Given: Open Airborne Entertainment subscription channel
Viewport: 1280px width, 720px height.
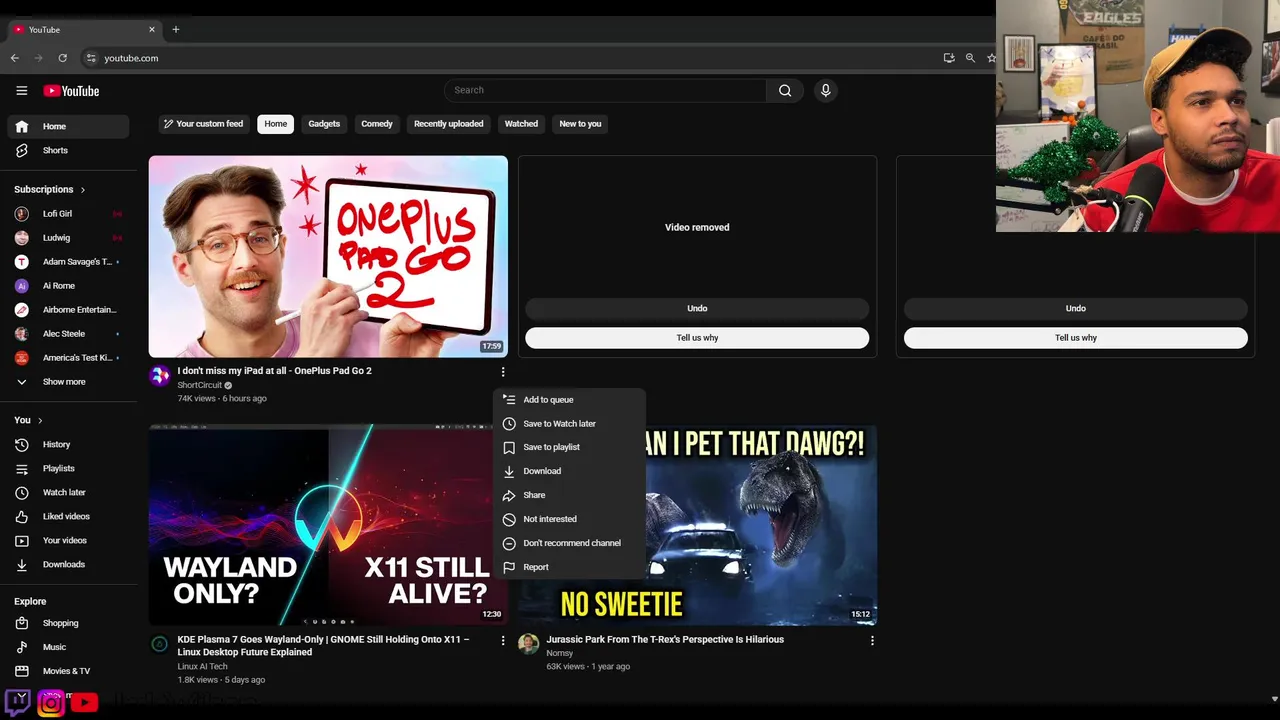Looking at the screenshot, I should click(x=68, y=309).
